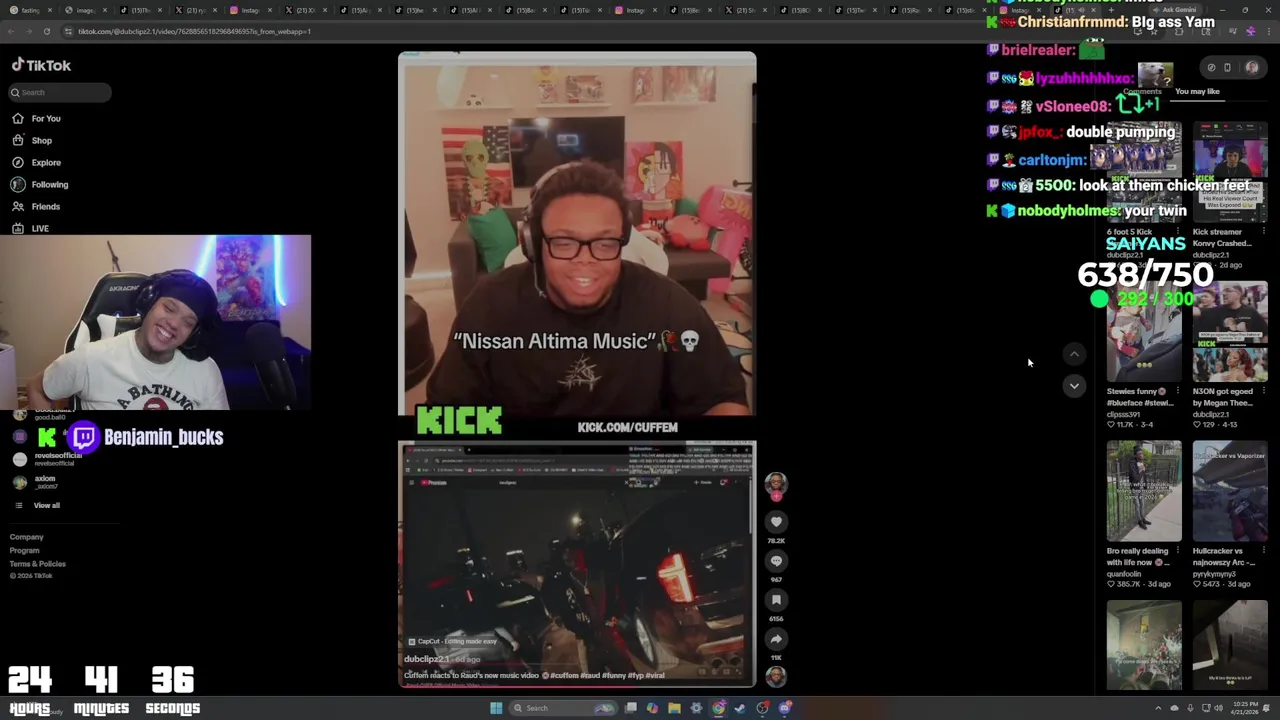Like the video with the heart icon
This screenshot has height=720, width=1280.
pos(776,521)
